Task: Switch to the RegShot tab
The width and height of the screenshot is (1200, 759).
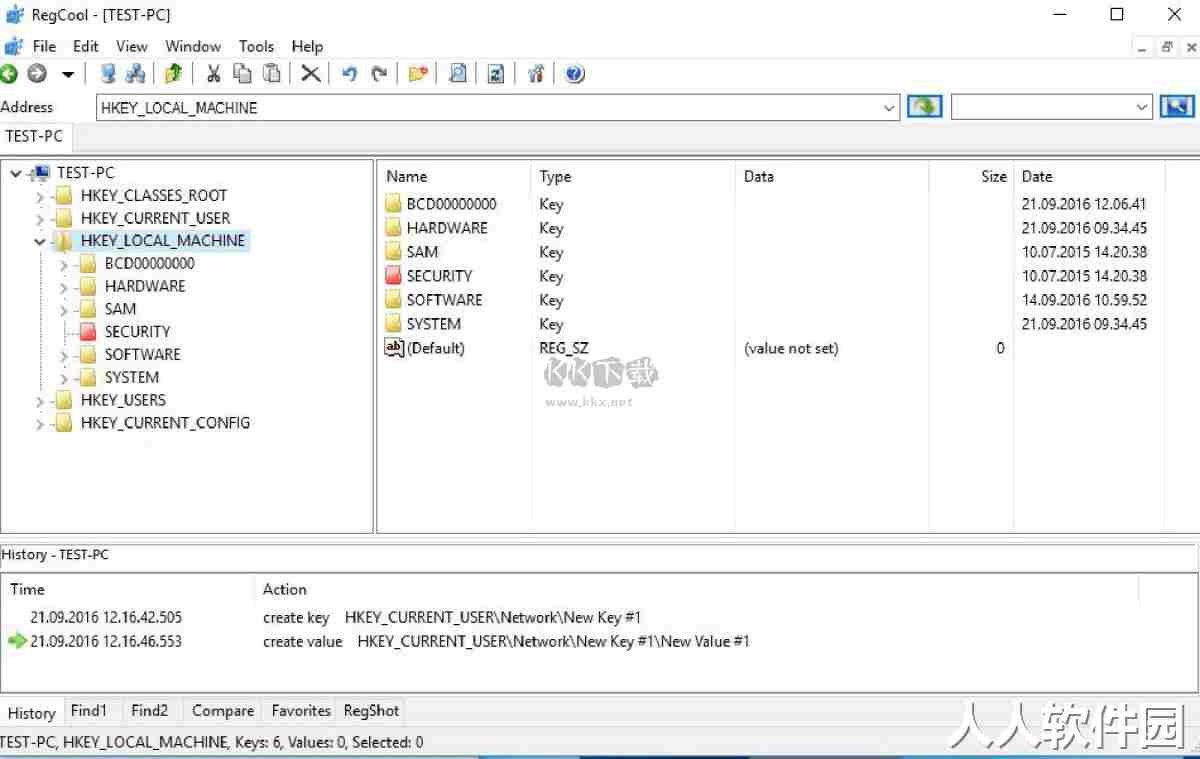Action: point(371,711)
